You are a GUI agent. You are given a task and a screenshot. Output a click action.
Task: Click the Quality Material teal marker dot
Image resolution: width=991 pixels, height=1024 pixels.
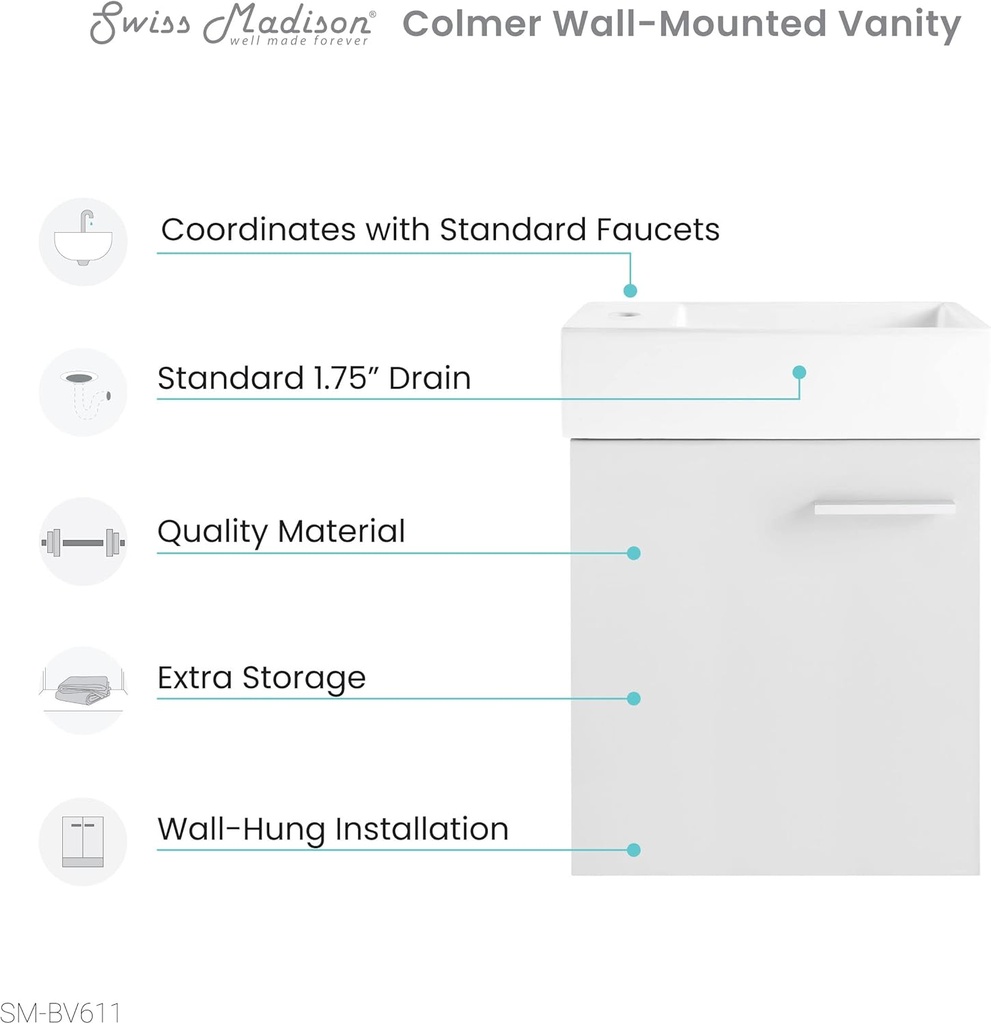click(x=633, y=552)
